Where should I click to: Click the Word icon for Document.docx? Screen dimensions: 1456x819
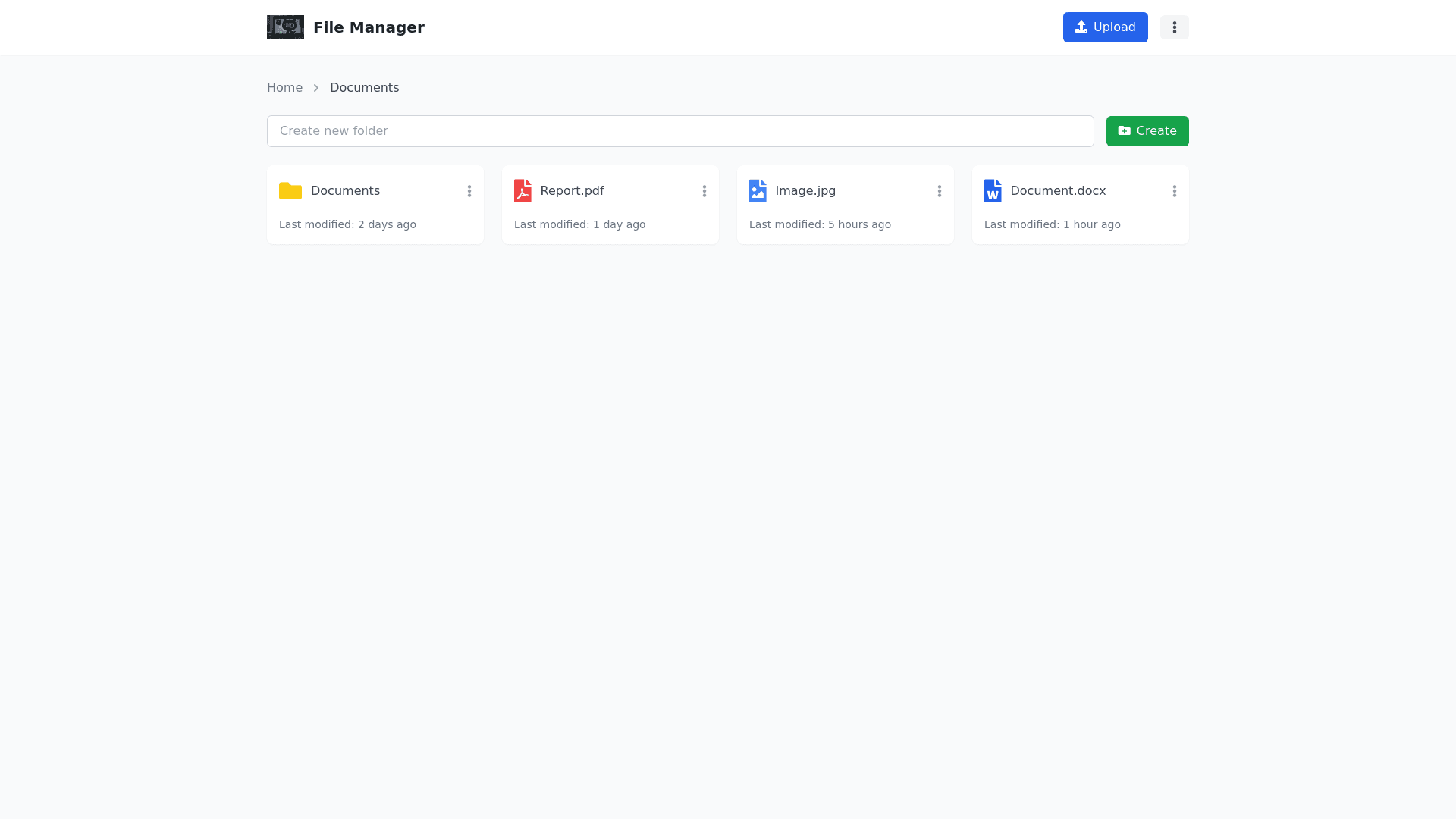[x=993, y=191]
